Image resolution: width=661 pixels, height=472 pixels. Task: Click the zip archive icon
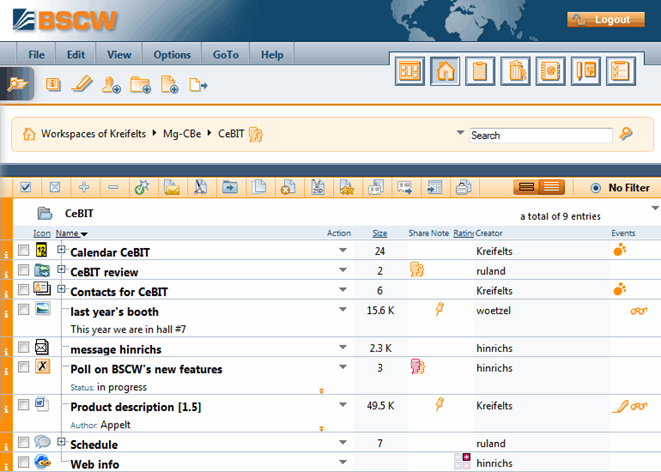click(x=317, y=187)
